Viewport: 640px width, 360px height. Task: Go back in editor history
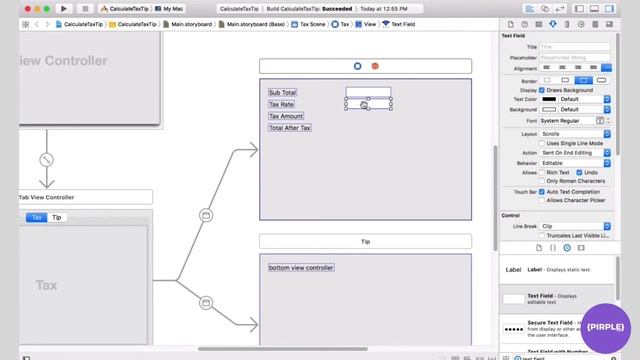37,24
